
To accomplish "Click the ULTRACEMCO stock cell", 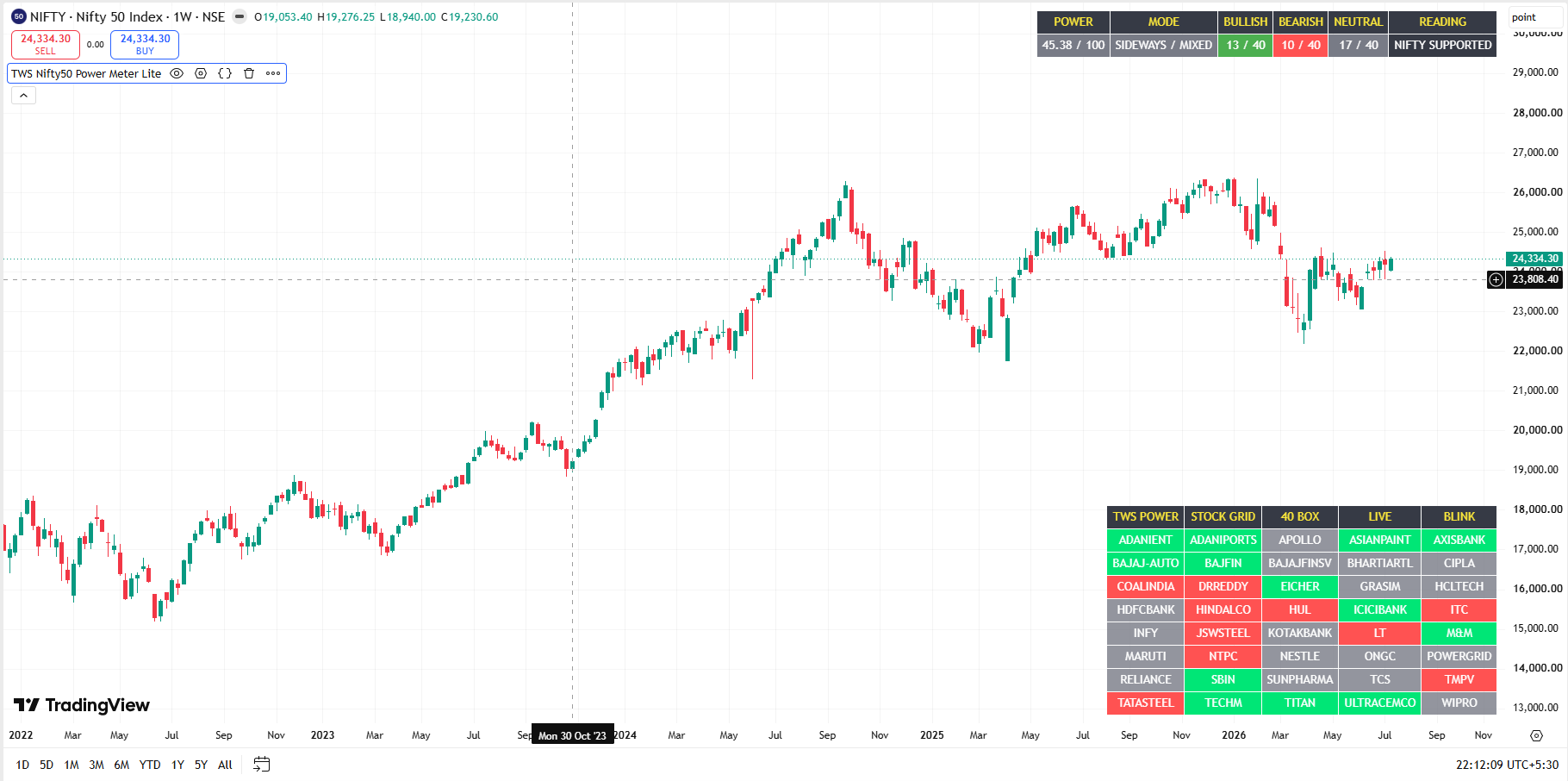I will click(x=1380, y=703).
